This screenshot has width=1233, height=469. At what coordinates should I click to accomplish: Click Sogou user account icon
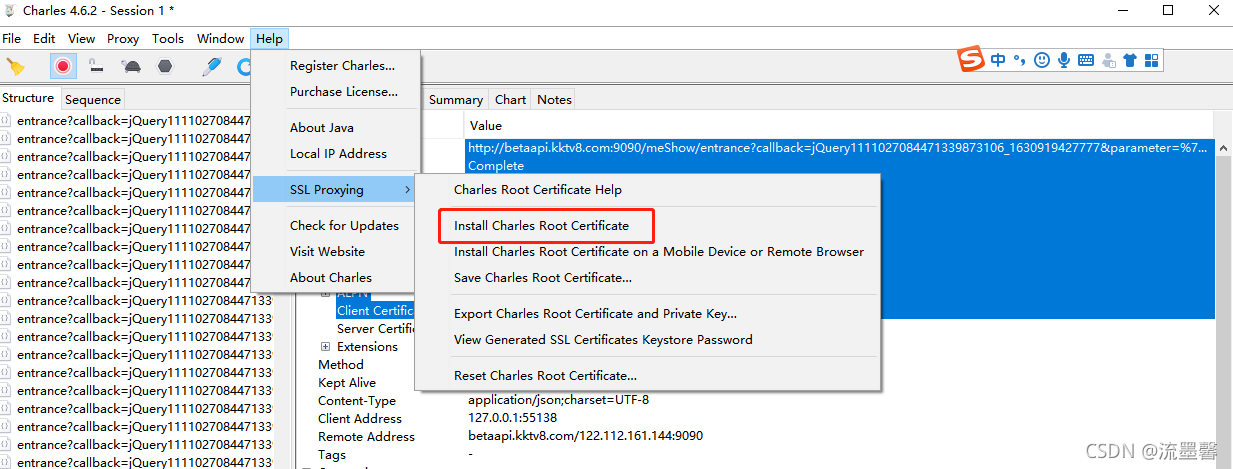coord(1108,61)
